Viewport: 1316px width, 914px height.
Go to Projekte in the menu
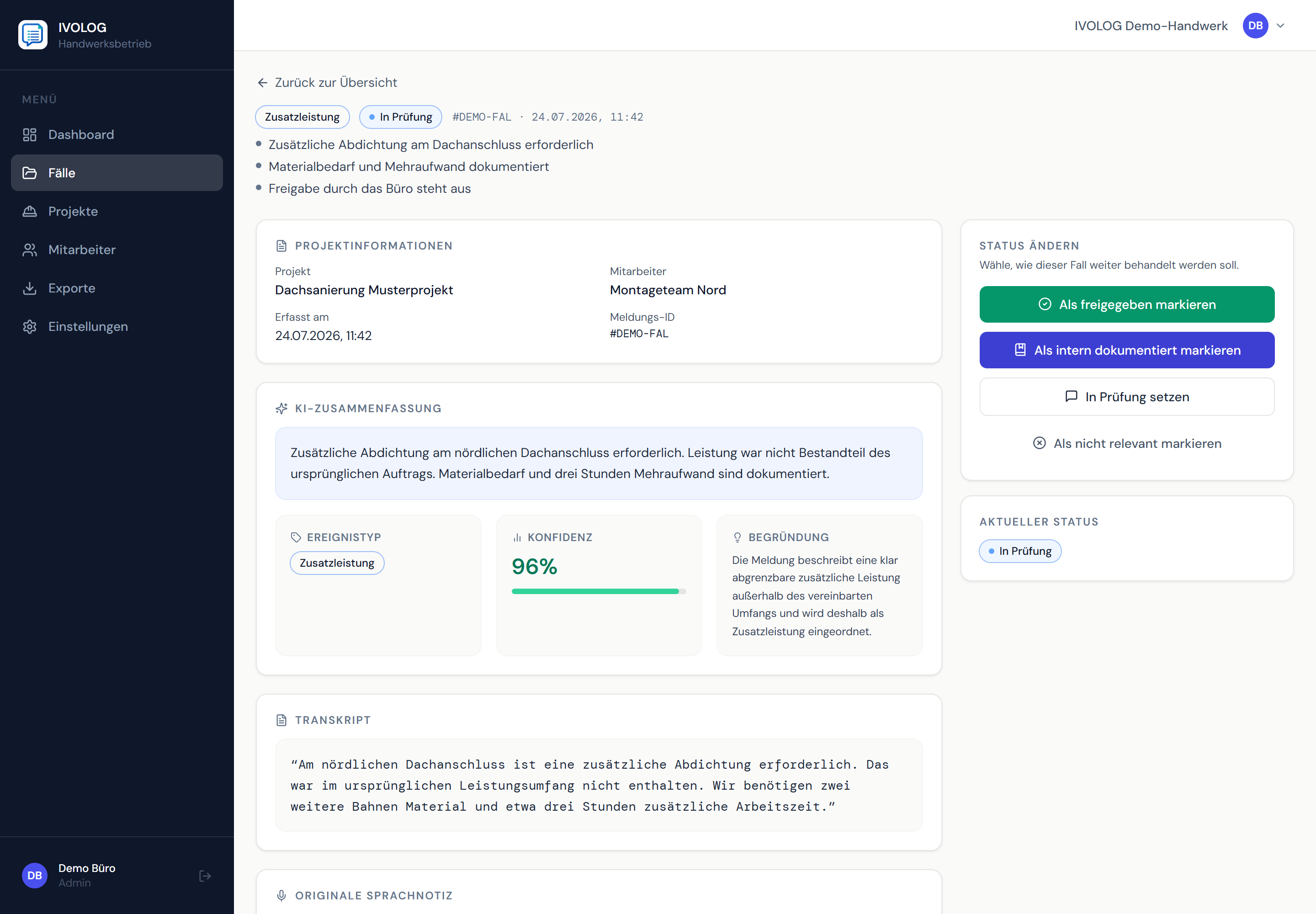117,211
